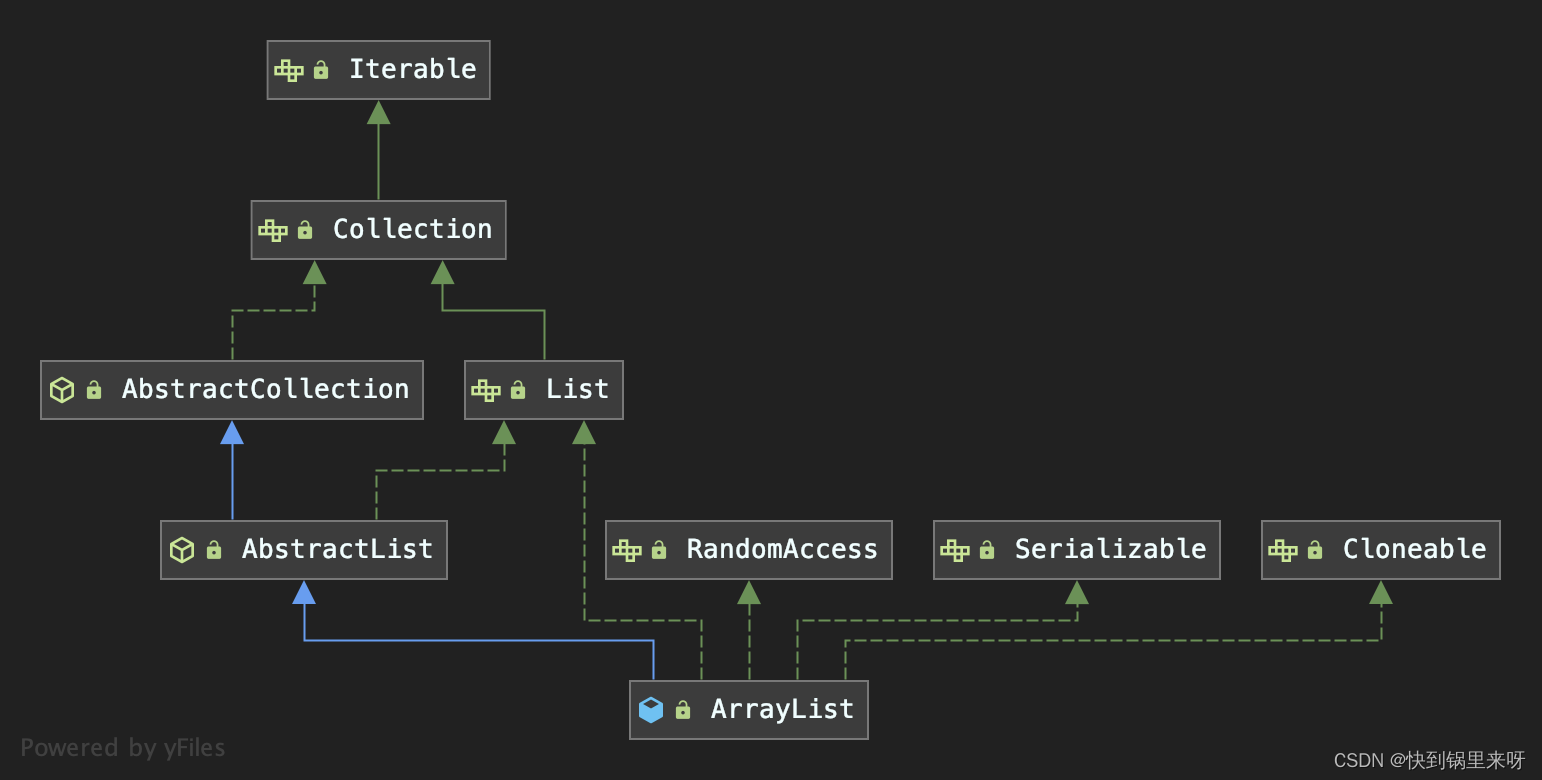Screen dimensions: 1542x780
Task: Select the RandomAccess label text
Action: (782, 549)
